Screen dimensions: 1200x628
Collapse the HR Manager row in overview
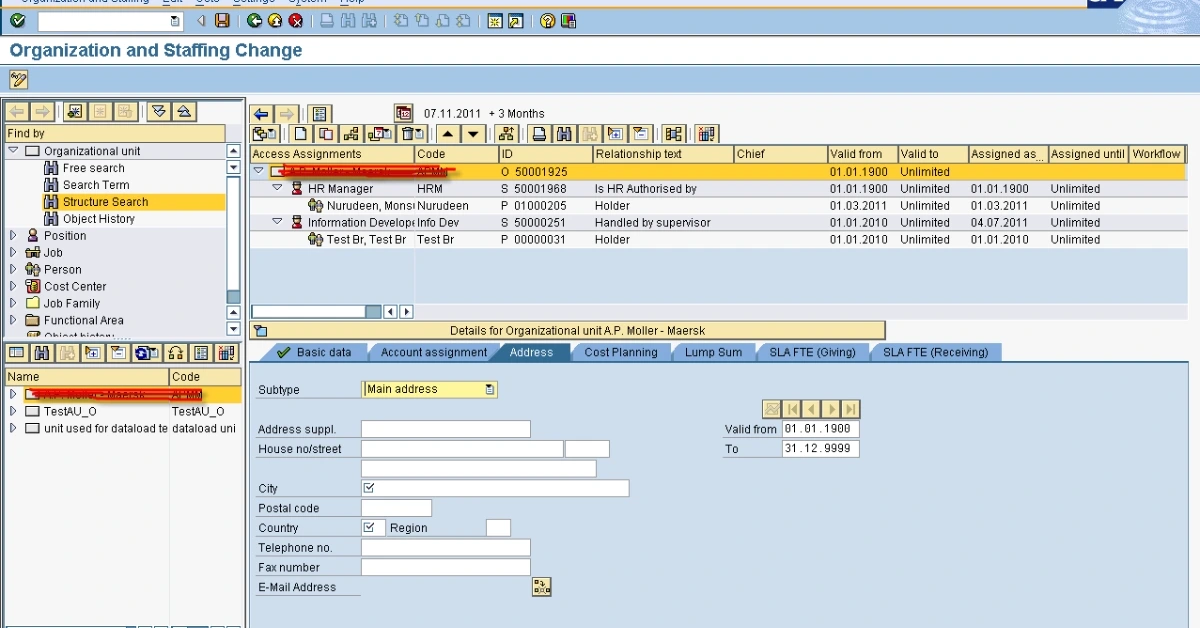coord(278,188)
